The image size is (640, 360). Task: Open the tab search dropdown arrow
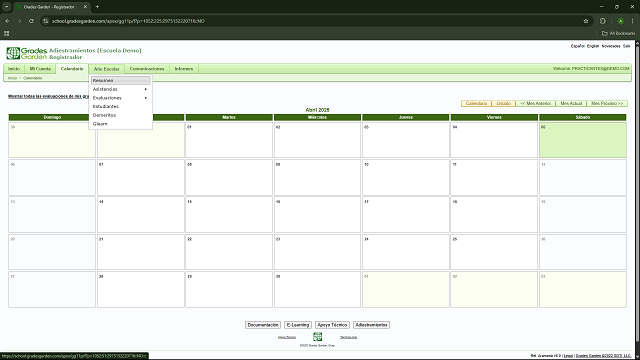(7, 7)
